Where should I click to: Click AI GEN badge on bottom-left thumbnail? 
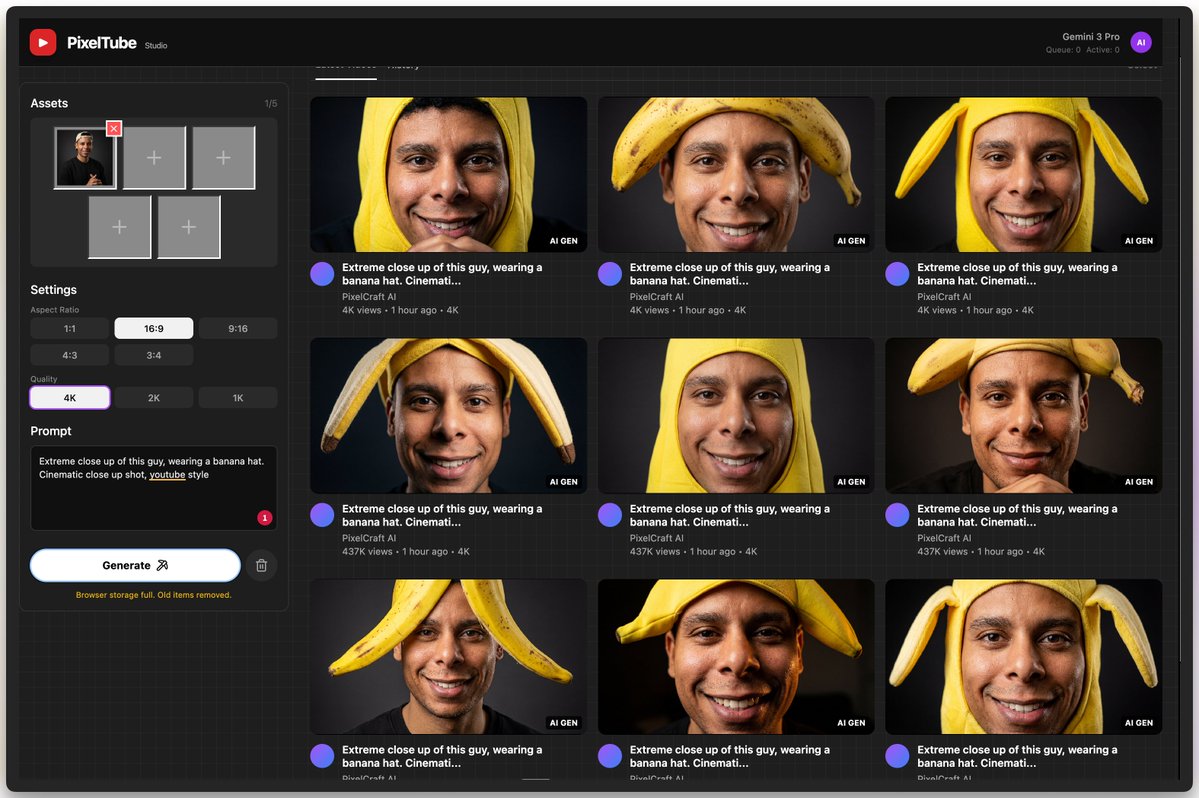(x=564, y=722)
